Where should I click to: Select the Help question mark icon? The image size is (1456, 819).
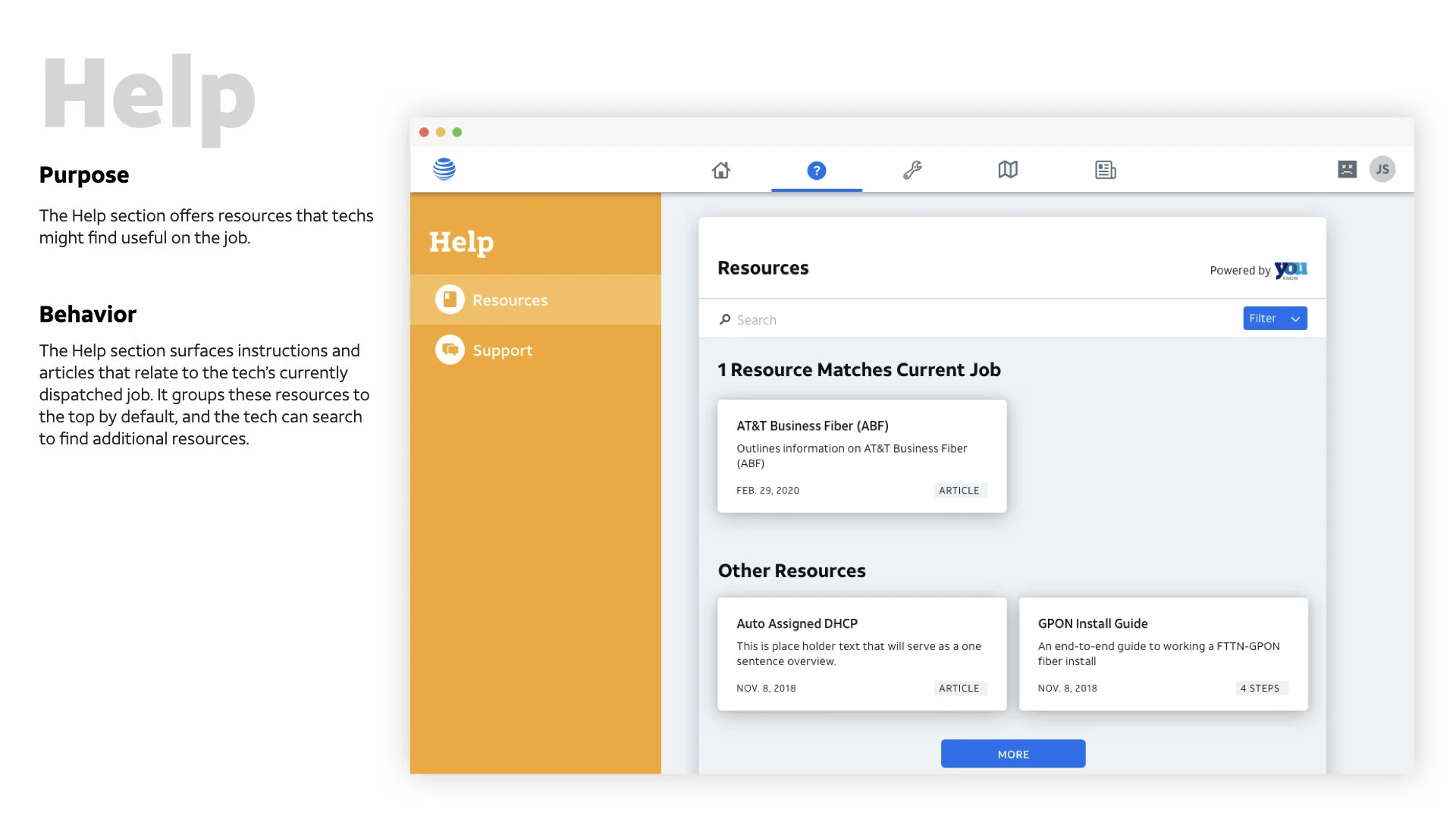click(x=816, y=171)
